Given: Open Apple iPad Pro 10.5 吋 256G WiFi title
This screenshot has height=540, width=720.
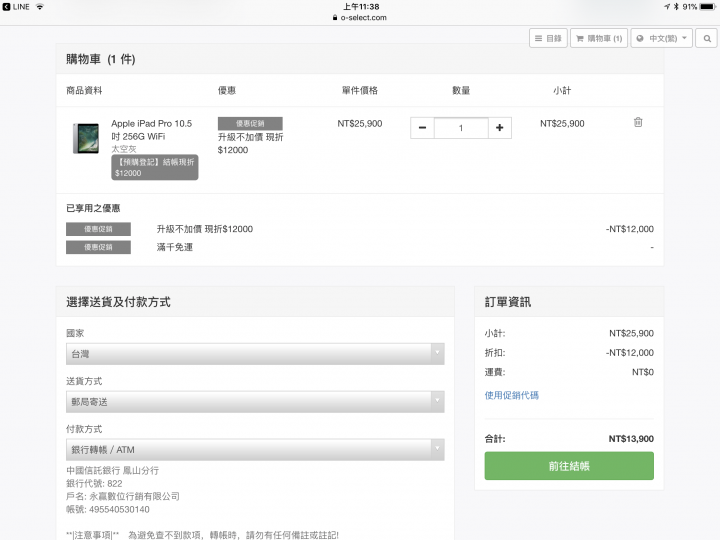Looking at the screenshot, I should click(152, 130).
